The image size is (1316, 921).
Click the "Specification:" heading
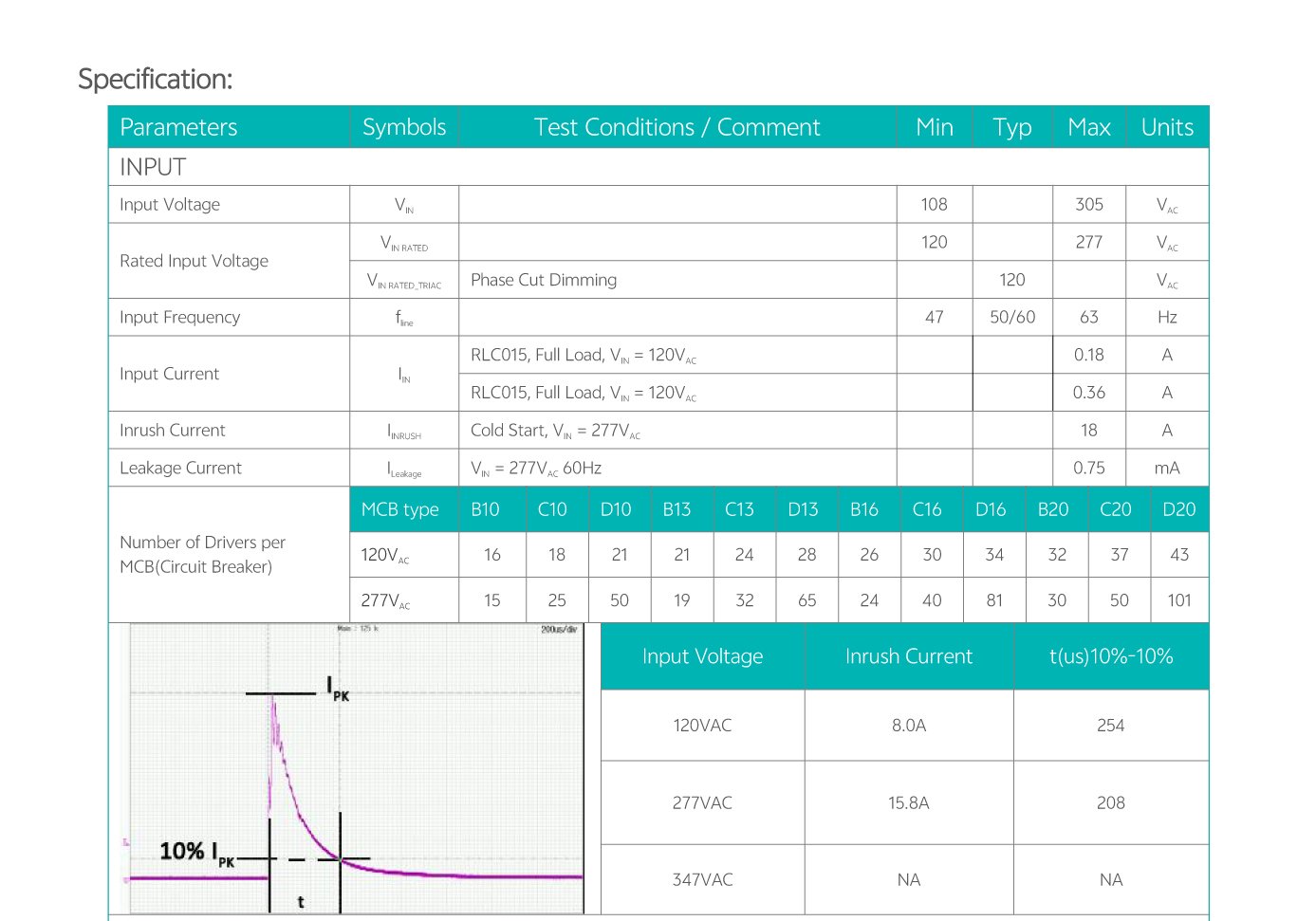click(155, 79)
